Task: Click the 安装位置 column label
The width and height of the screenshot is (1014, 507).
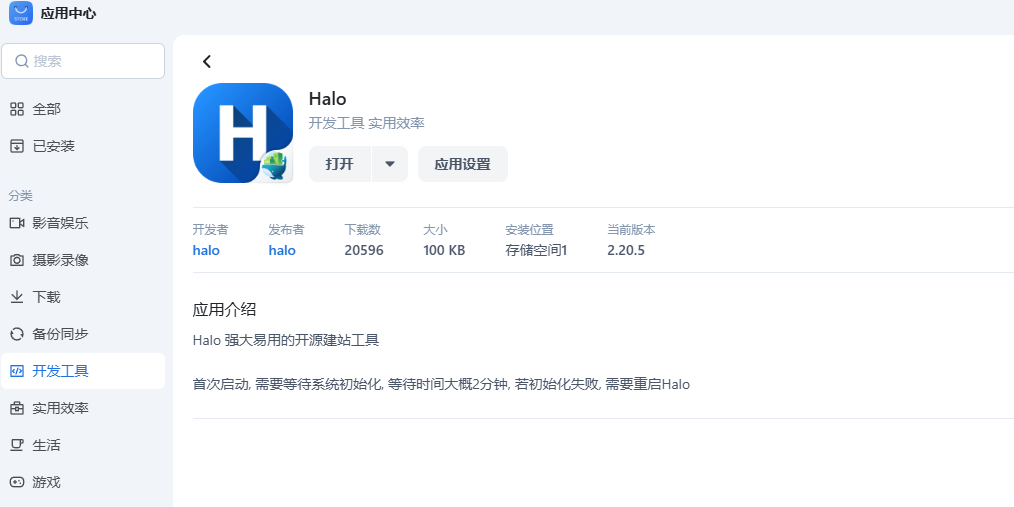Action: 529,230
